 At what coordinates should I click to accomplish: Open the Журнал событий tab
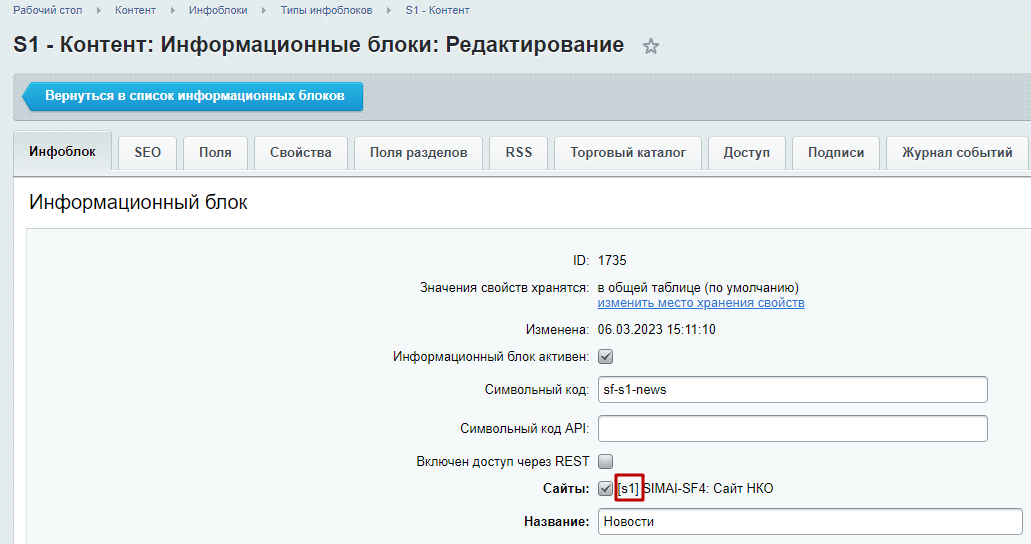(x=957, y=152)
